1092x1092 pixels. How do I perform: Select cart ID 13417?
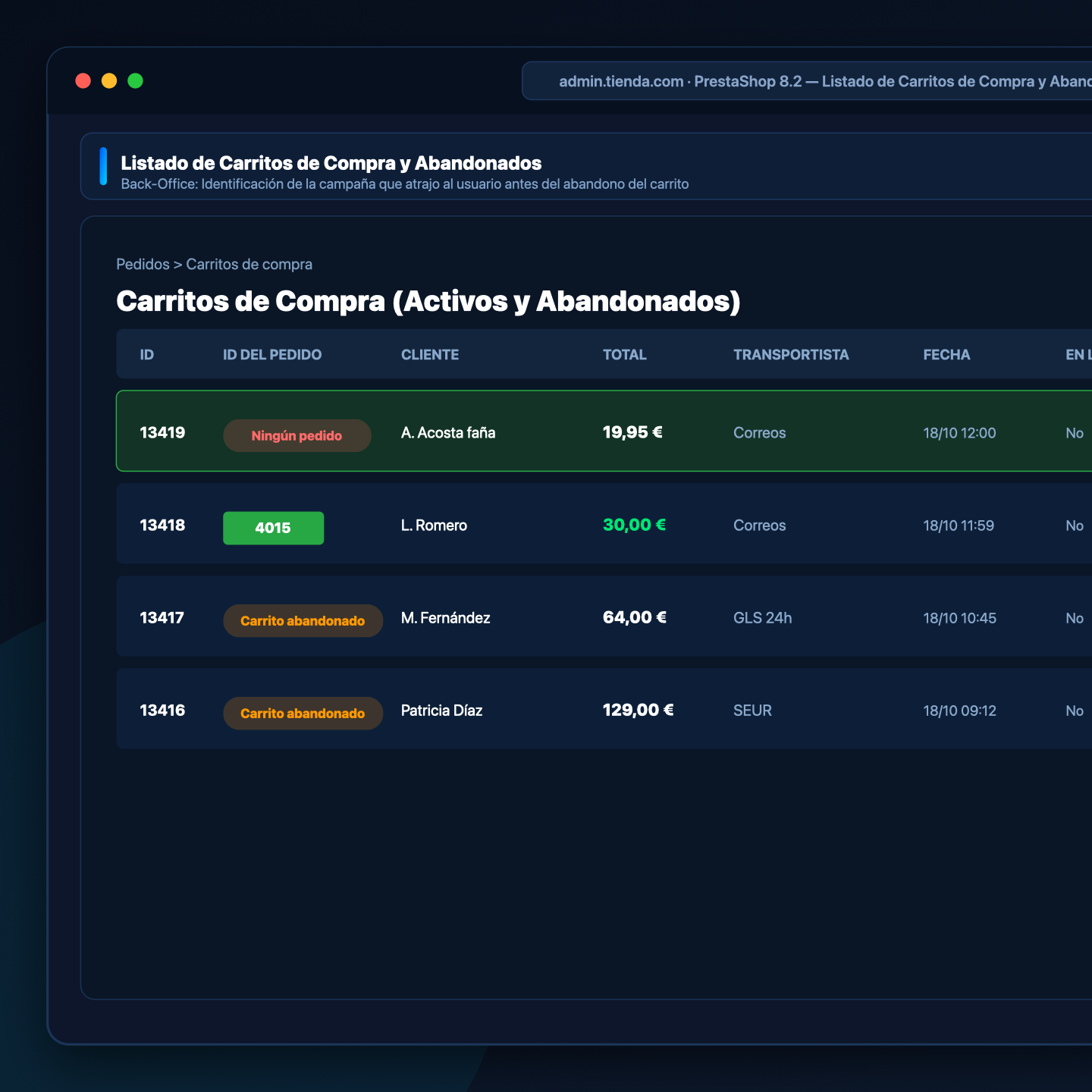pyautogui.click(x=162, y=618)
